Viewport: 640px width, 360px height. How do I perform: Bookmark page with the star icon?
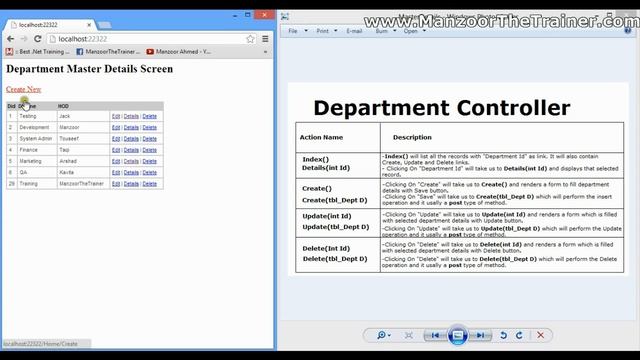(x=250, y=39)
